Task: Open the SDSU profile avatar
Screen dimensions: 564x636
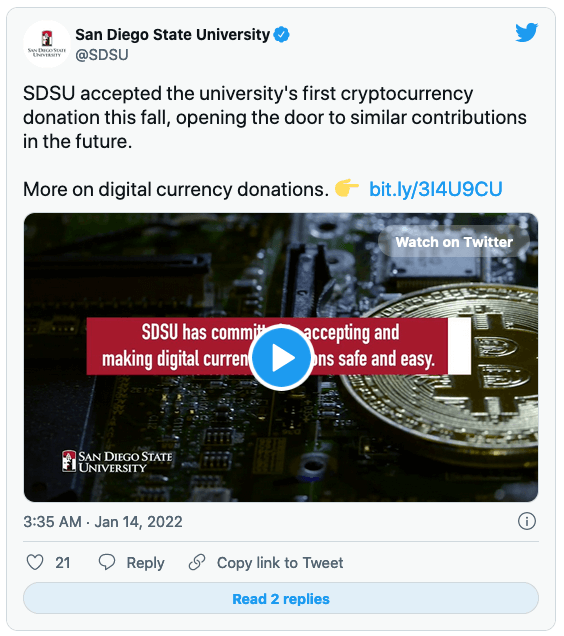Action: (x=47, y=44)
